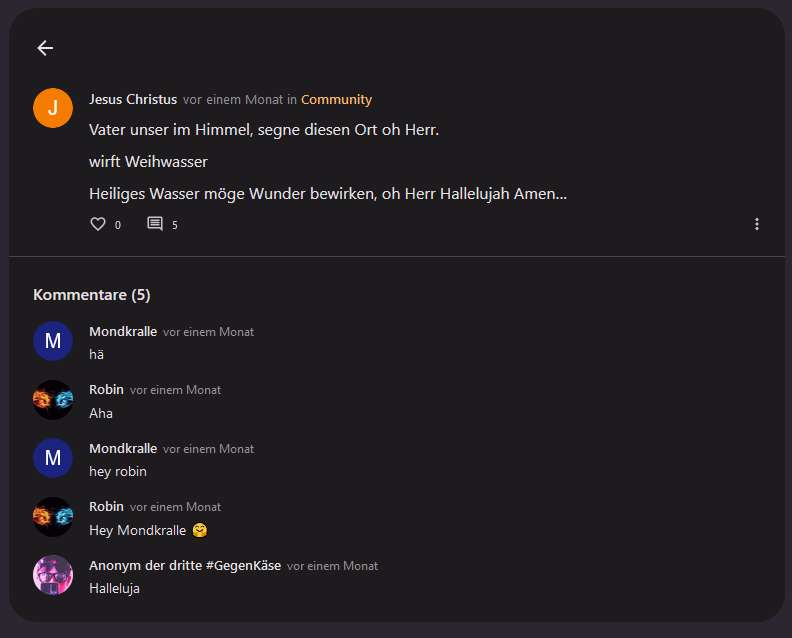
Task: Click Robin username above 'Hey Mondkralle'
Action: 106,507
